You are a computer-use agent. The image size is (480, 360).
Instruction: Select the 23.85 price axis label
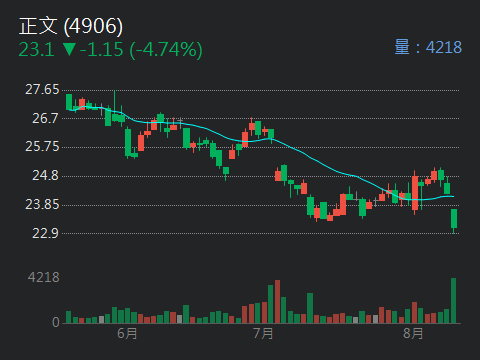click(x=42, y=204)
